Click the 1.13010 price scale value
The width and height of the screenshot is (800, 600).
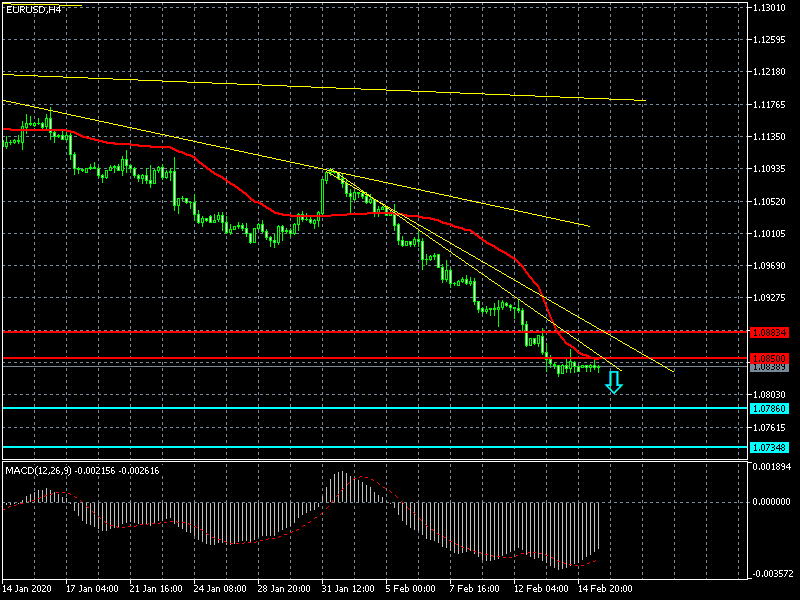[773, 7]
